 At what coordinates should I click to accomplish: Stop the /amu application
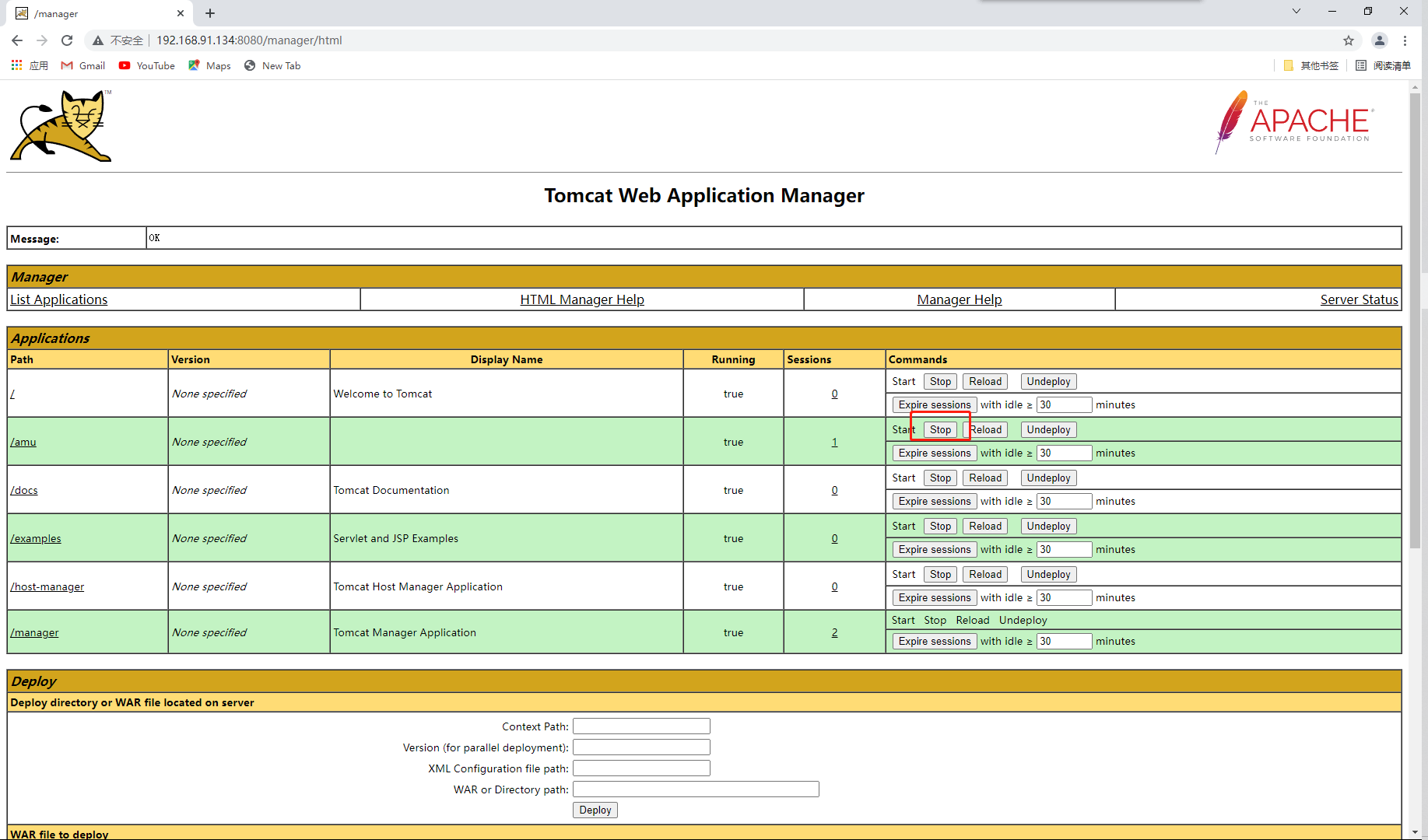(940, 429)
